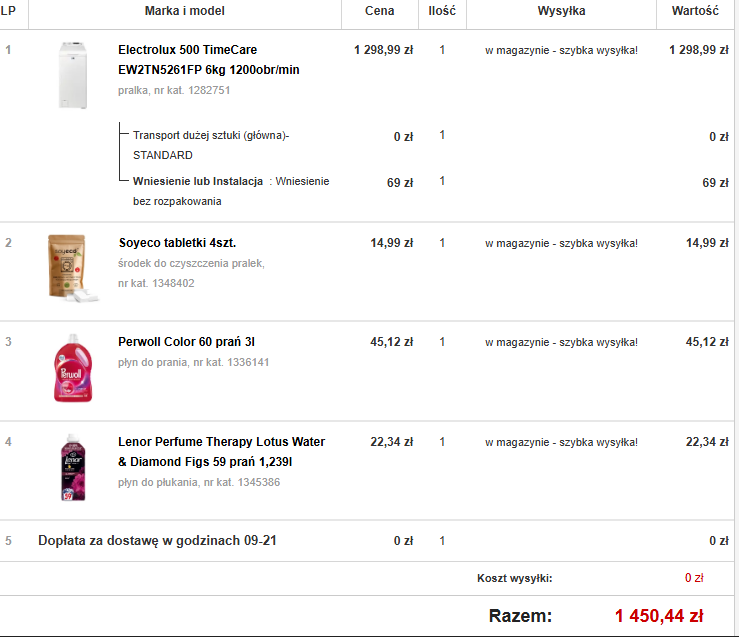Click 'Dopłata za dostawę w godzinach 09-21'
Screen dimensions: 739x637
[x=157, y=541]
